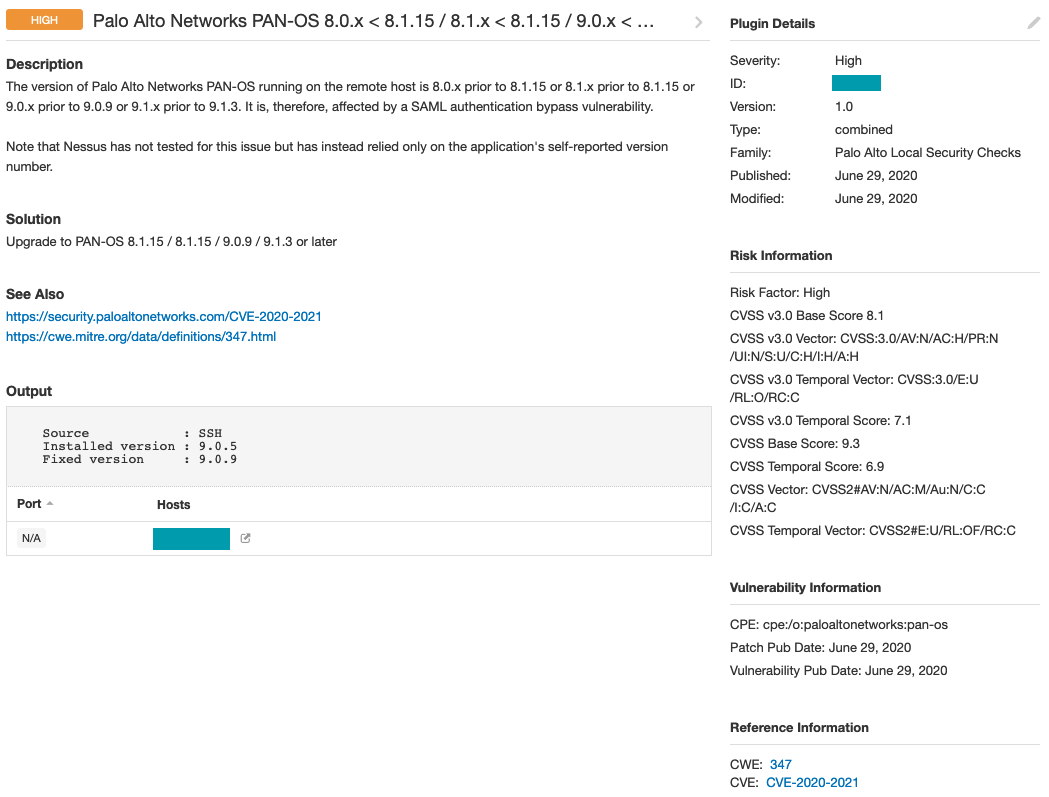1049x797 pixels.
Task: Click the Published date value
Action: point(876,175)
